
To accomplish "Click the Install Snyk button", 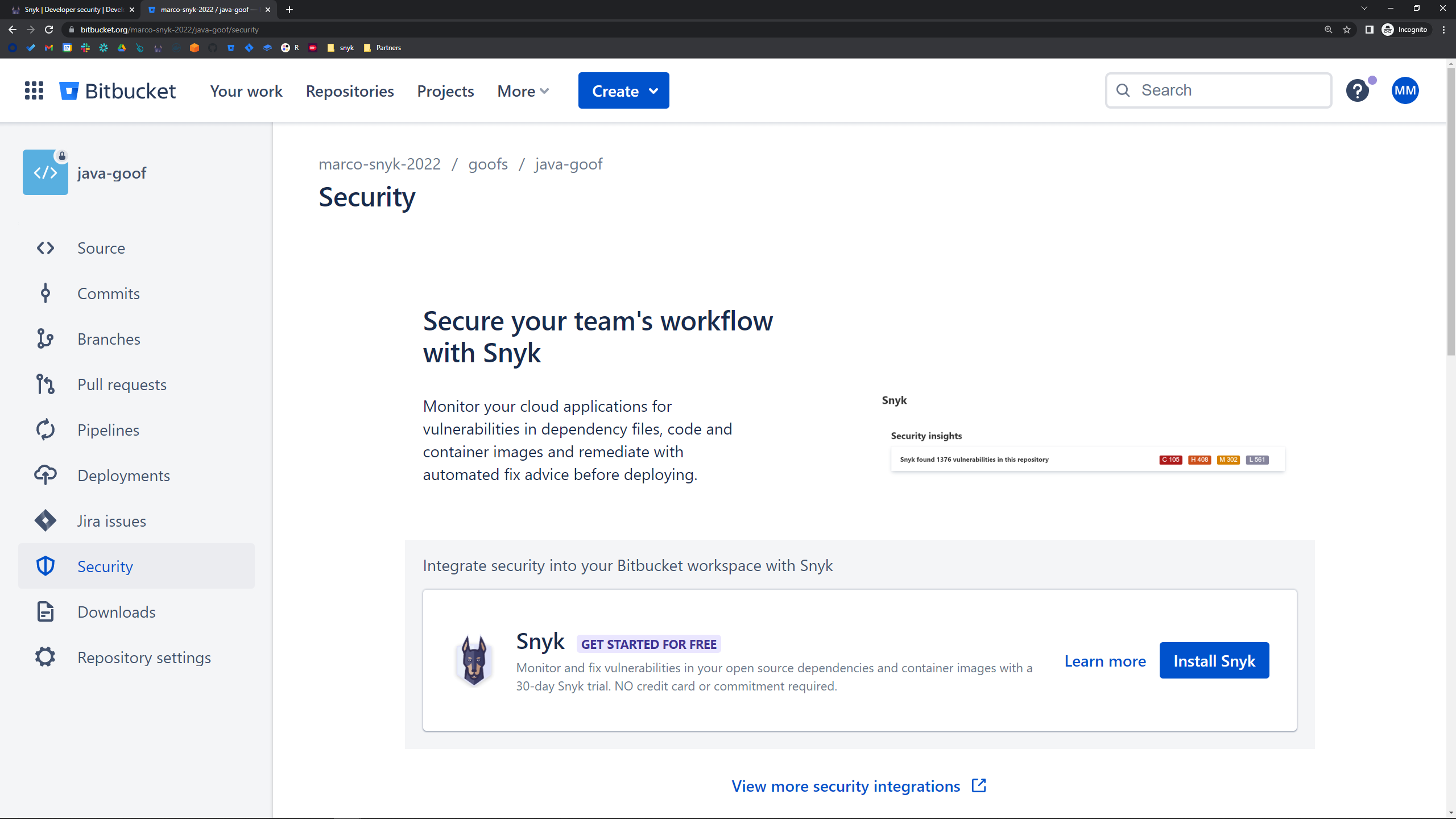I will click(x=1214, y=660).
